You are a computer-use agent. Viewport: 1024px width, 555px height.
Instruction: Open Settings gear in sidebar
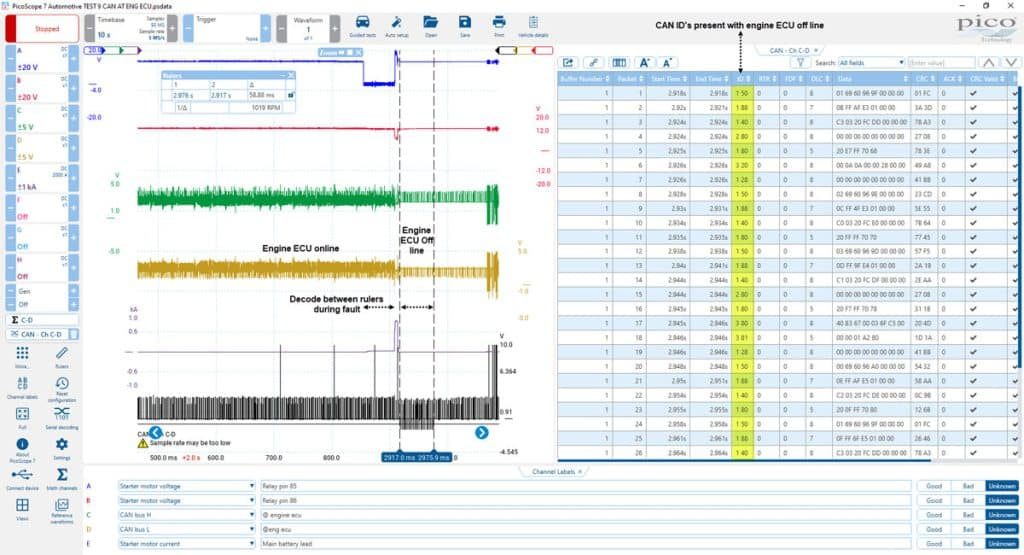pyautogui.click(x=61, y=448)
